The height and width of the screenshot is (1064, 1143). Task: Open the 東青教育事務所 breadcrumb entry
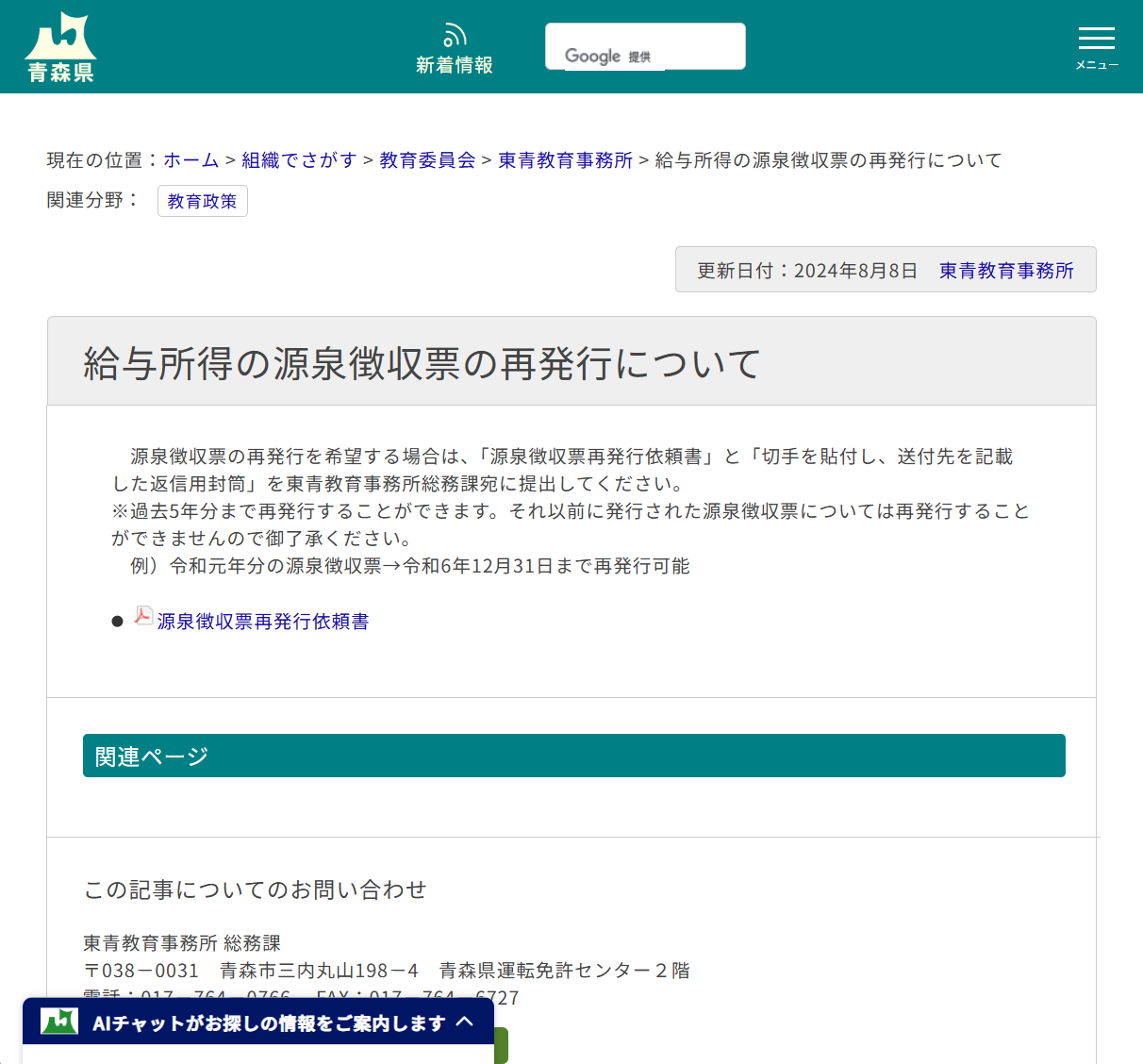(x=564, y=160)
